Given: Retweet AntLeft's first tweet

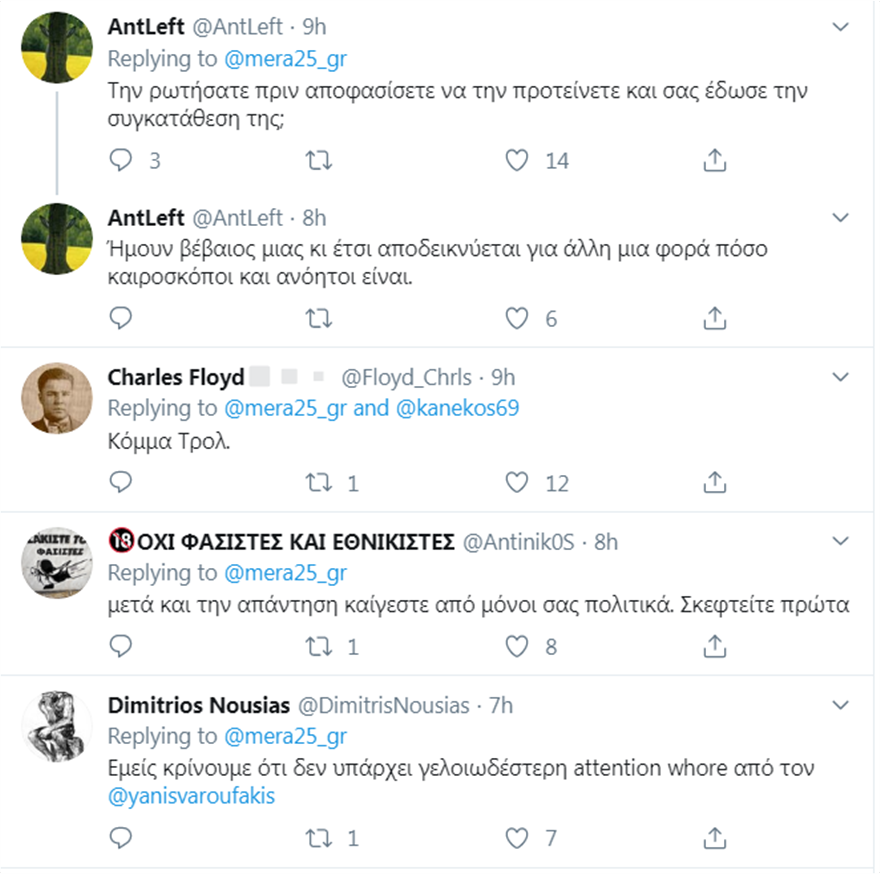Looking at the screenshot, I should pyautogui.click(x=317, y=159).
